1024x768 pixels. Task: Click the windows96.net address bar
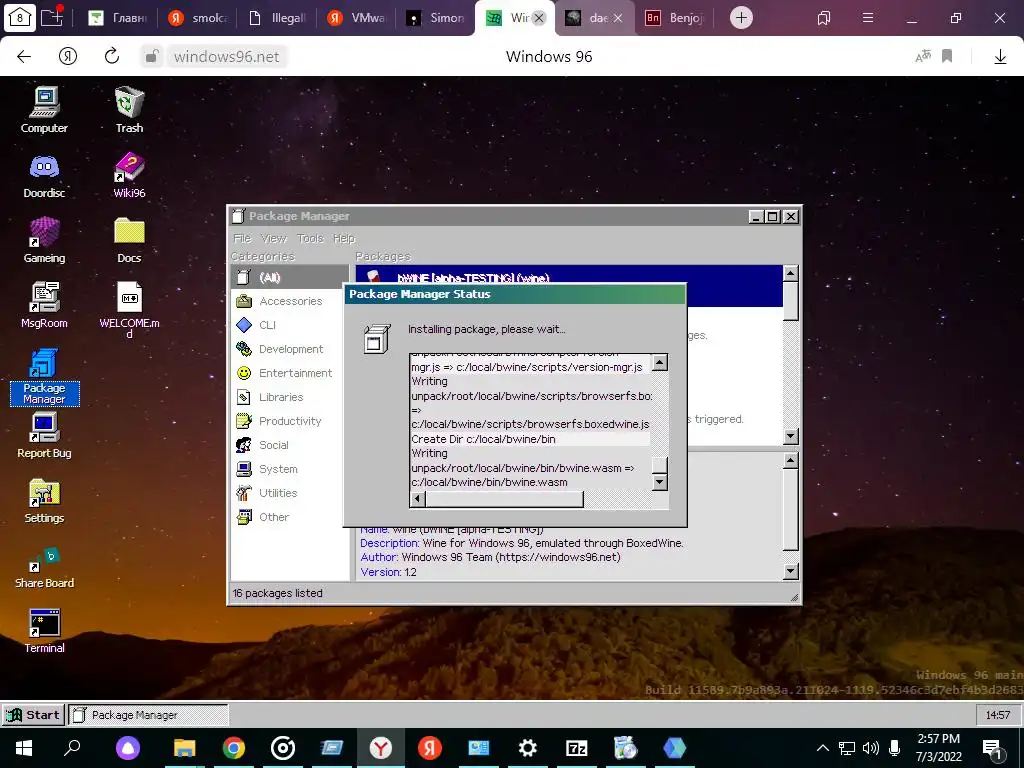click(226, 57)
